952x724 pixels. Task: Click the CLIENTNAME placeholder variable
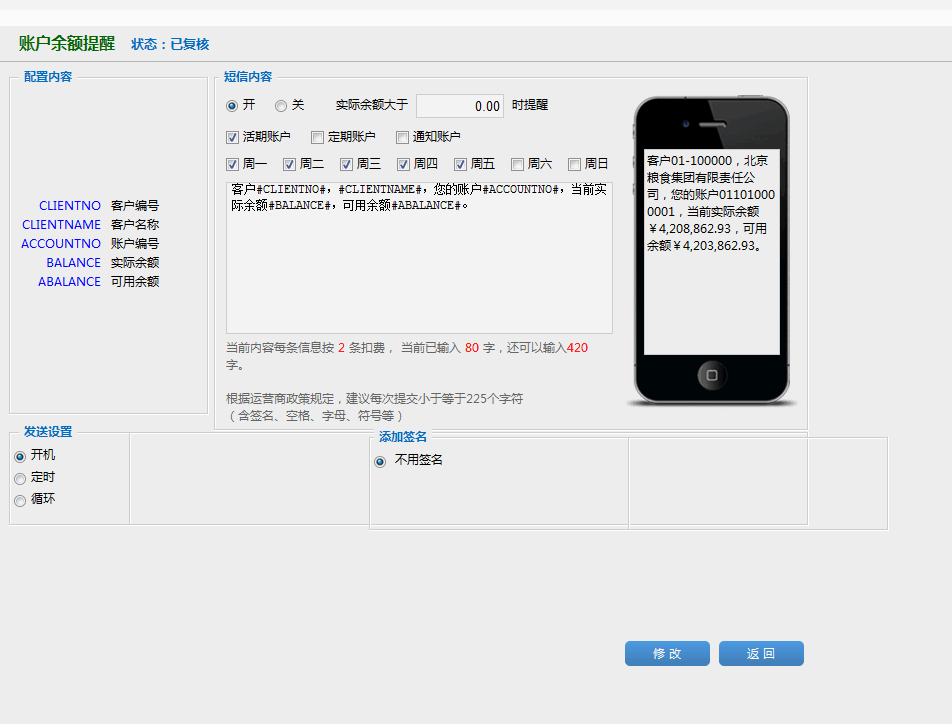pyautogui.click(x=62, y=225)
